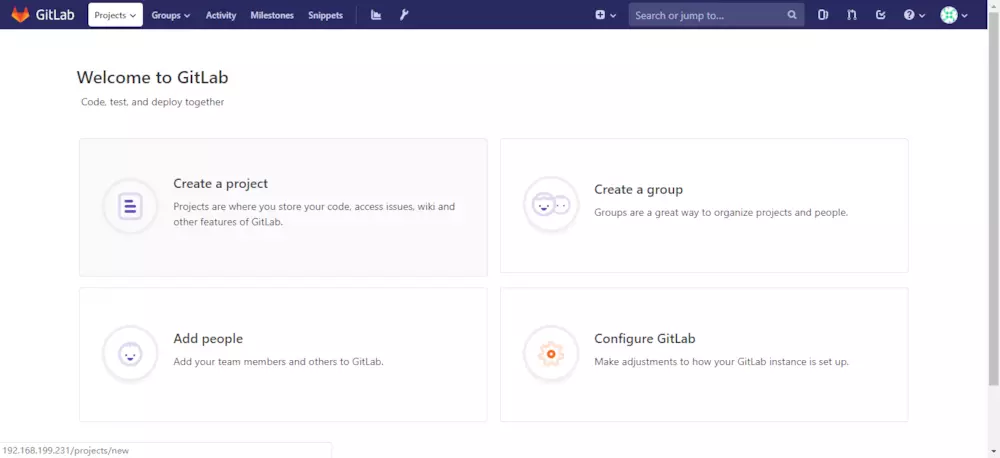Click 'Code, test, and deploy together' text
This screenshot has height=458, width=1000.
point(152,102)
